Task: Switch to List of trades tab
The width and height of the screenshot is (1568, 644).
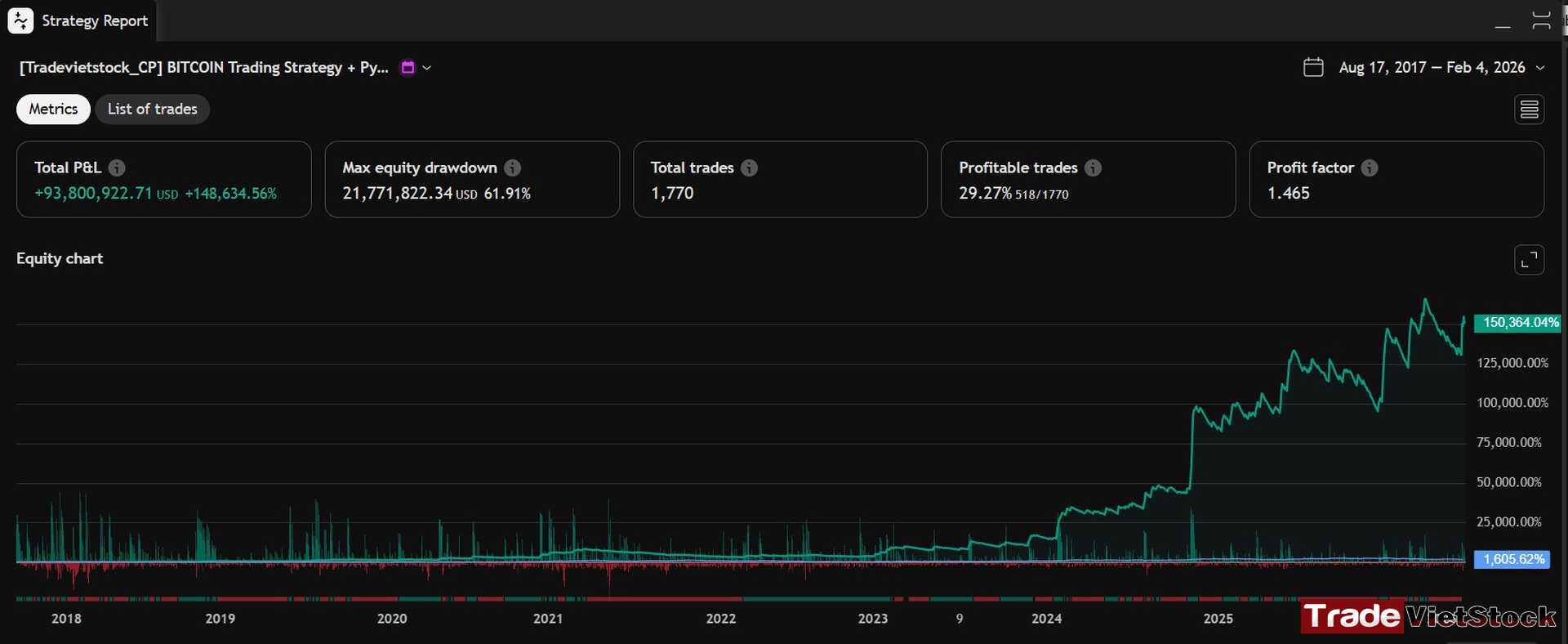Action: [x=152, y=109]
